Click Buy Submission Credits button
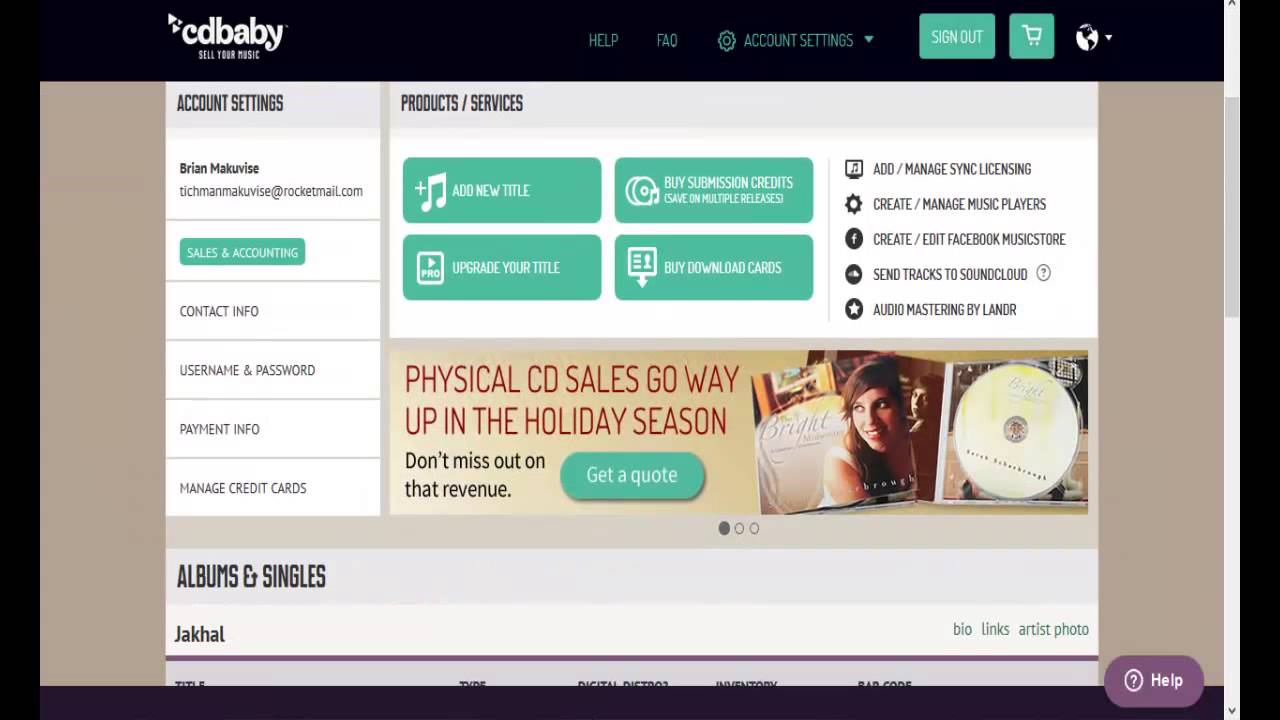The height and width of the screenshot is (720, 1280). [714, 190]
